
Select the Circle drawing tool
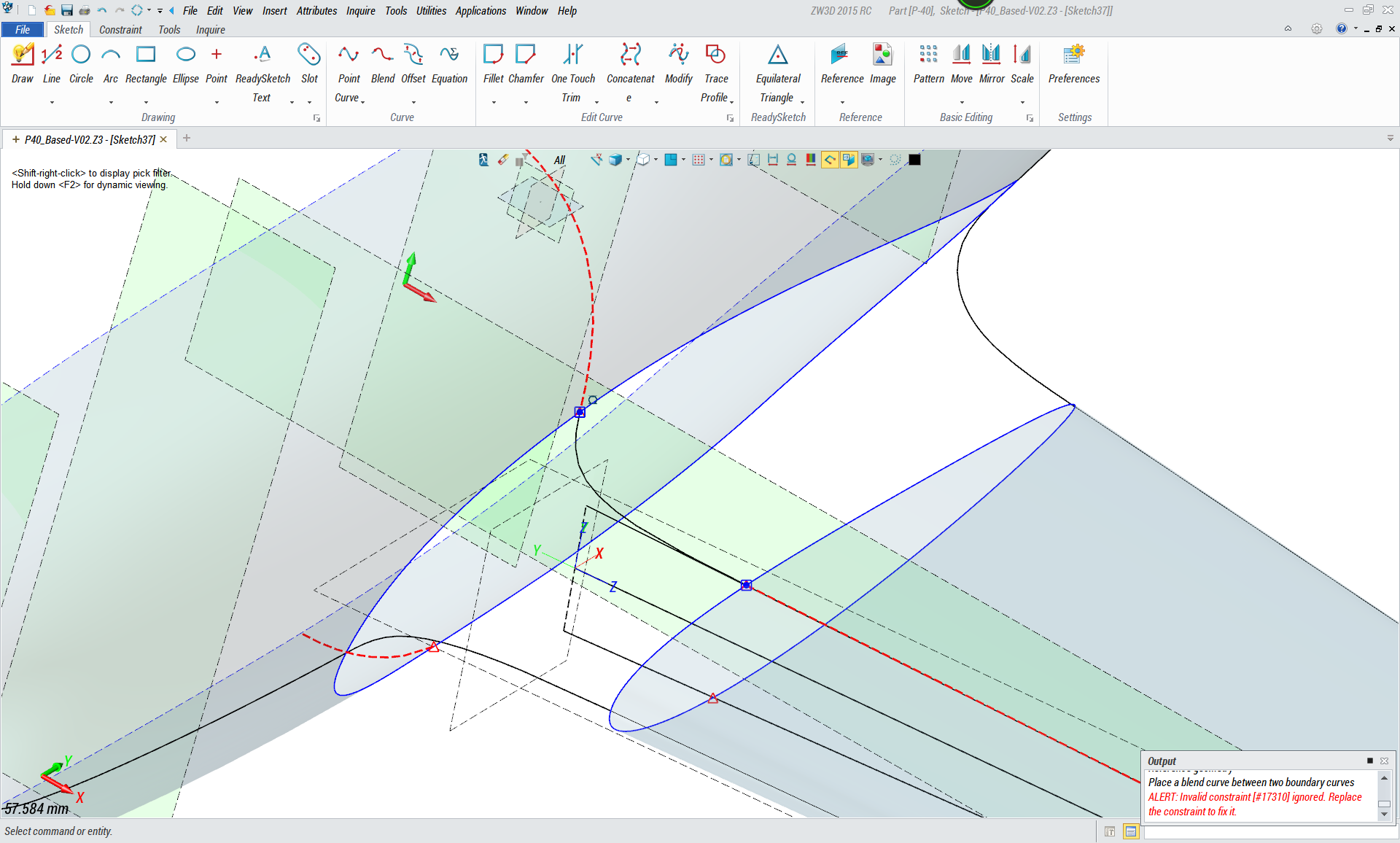pyautogui.click(x=81, y=55)
